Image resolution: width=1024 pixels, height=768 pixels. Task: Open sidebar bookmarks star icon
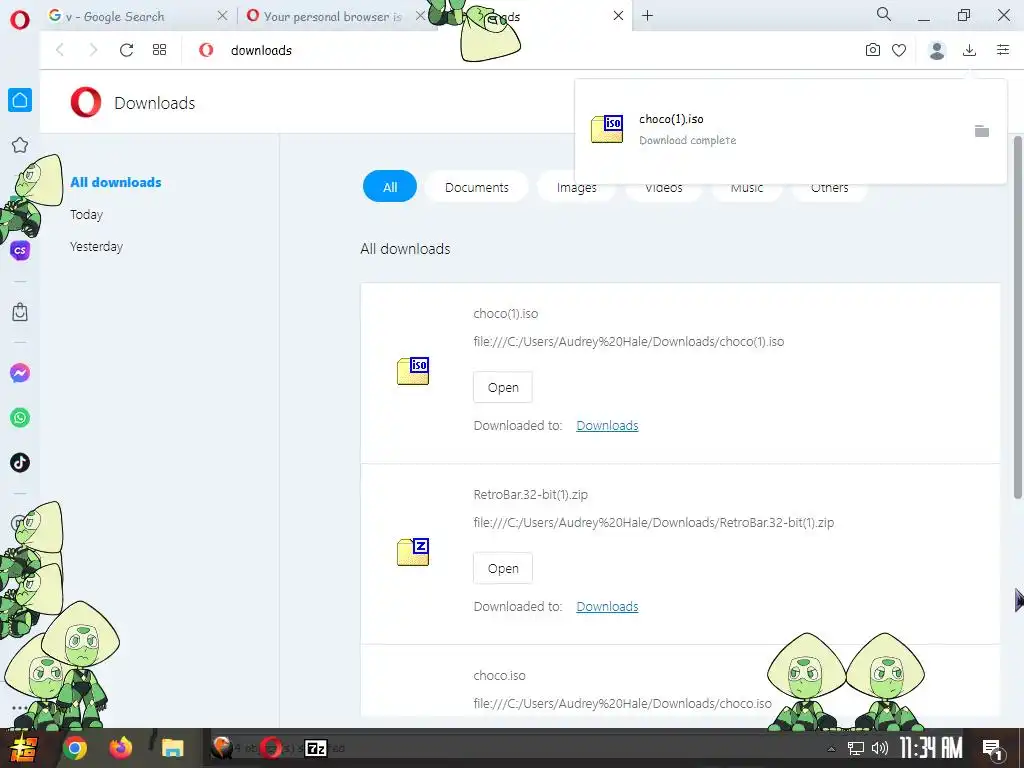pos(20,145)
